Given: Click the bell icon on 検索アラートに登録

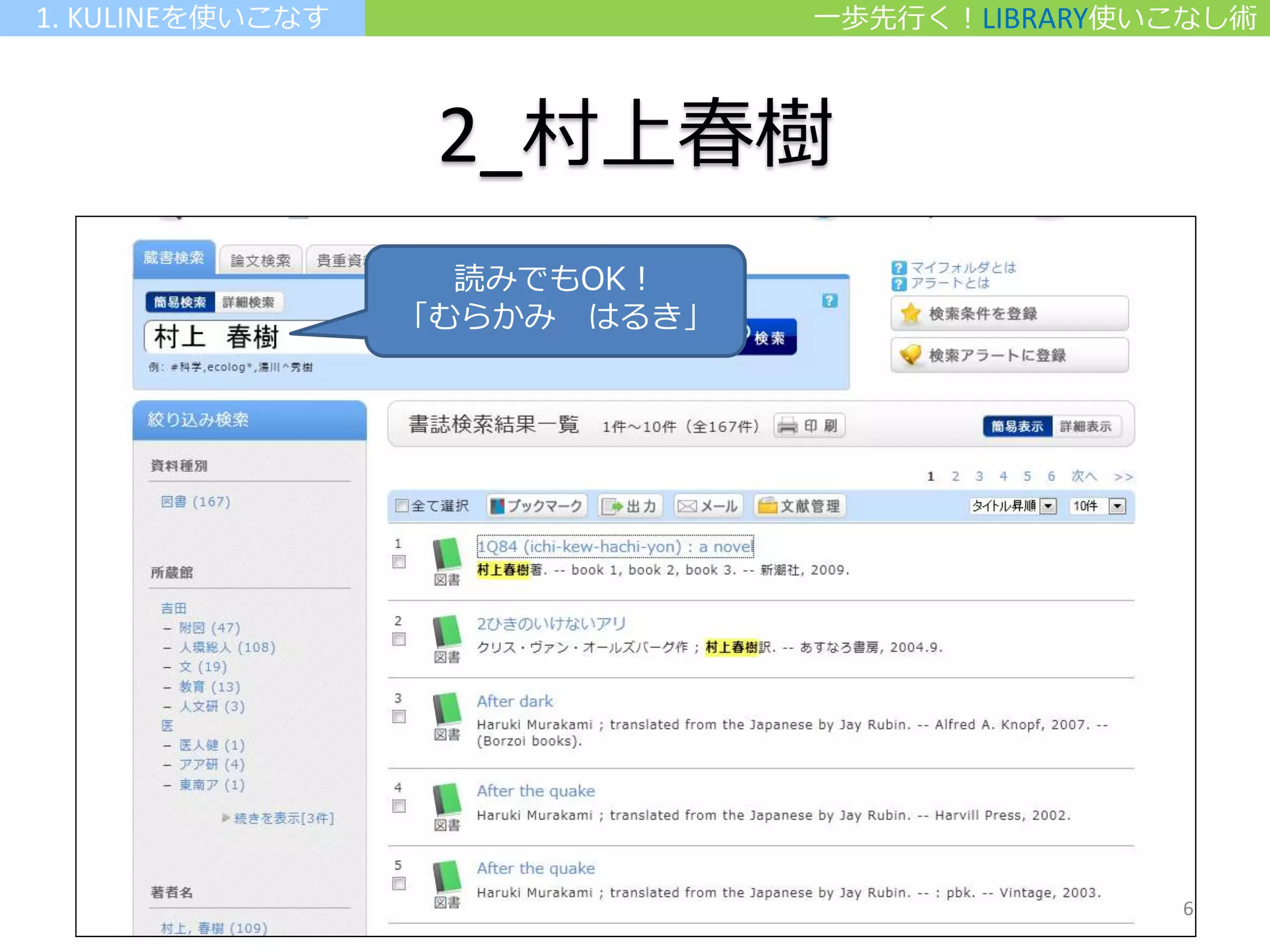Looking at the screenshot, I should coord(910,355).
